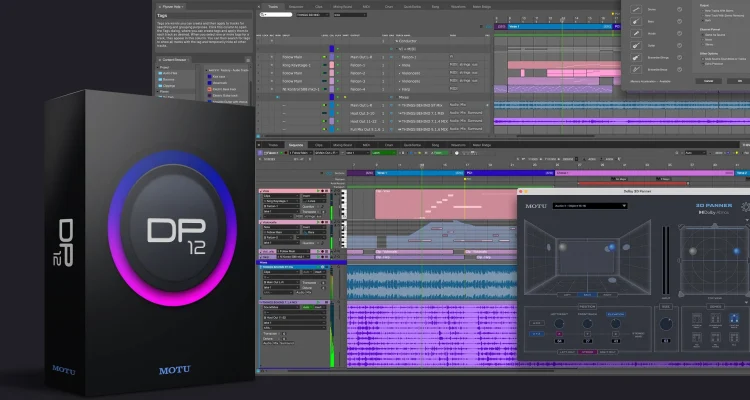This screenshot has height=400, width=750.
Task: Click the Audio Files folder icon in Content Browser
Action: pyautogui.click(x=160, y=73)
